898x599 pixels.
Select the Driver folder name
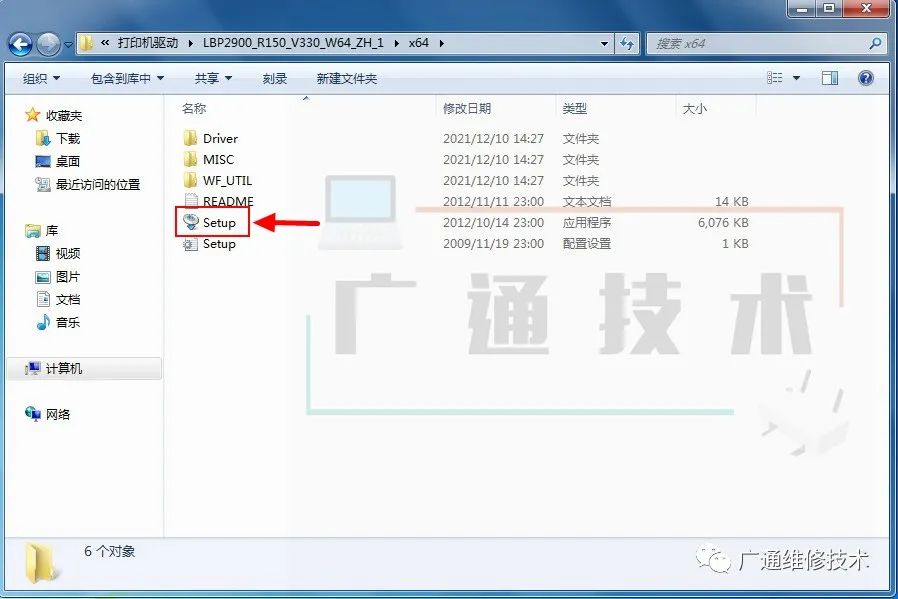click(x=220, y=139)
